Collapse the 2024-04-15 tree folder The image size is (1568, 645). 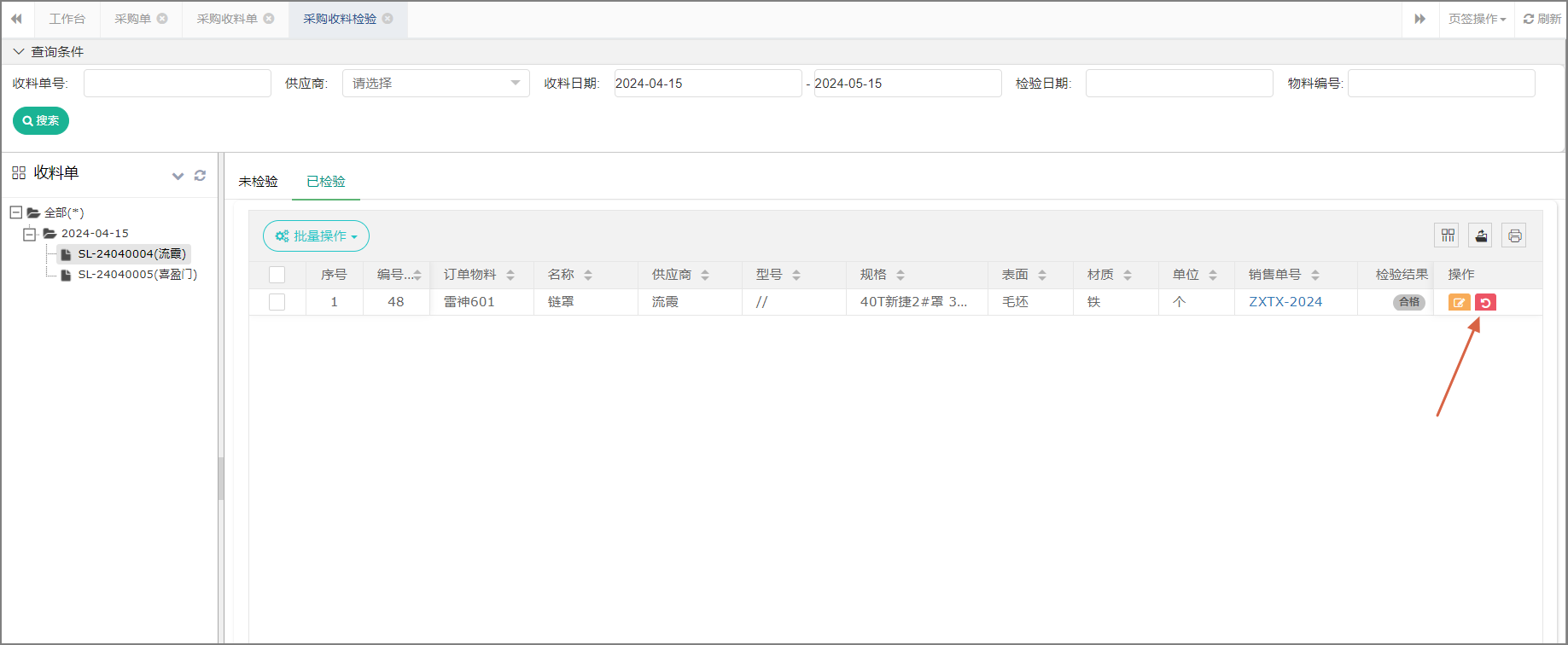click(30, 234)
